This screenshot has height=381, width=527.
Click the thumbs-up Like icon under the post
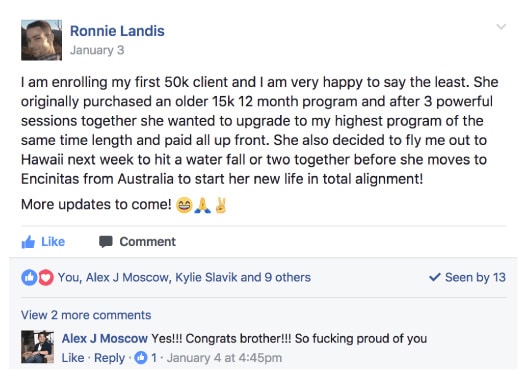tap(28, 242)
